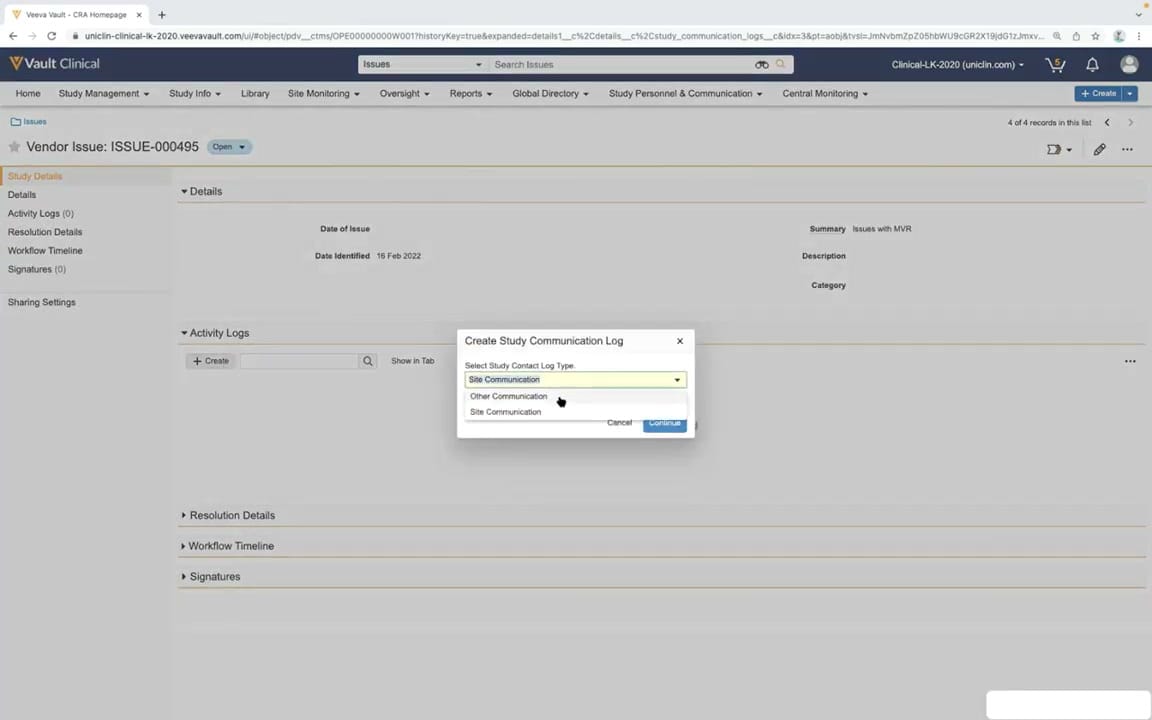Image resolution: width=1152 pixels, height=720 pixels.
Task: Open Sharing Settings in the sidebar
Action: (41, 302)
